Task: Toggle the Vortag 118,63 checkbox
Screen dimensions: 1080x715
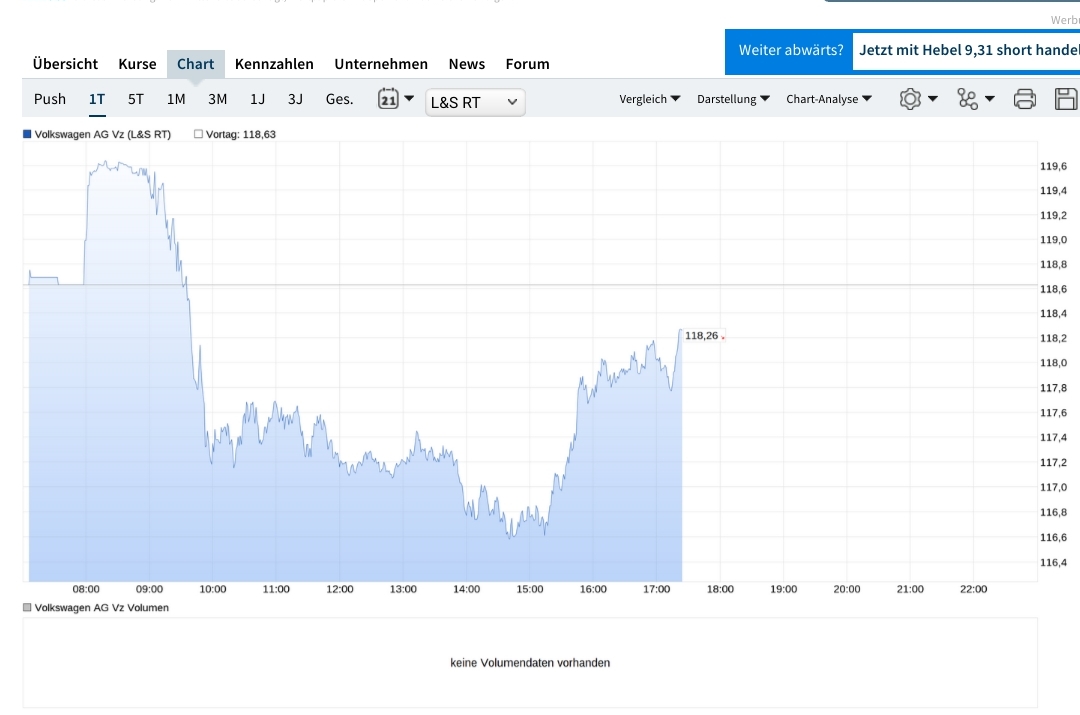Action: [x=198, y=134]
